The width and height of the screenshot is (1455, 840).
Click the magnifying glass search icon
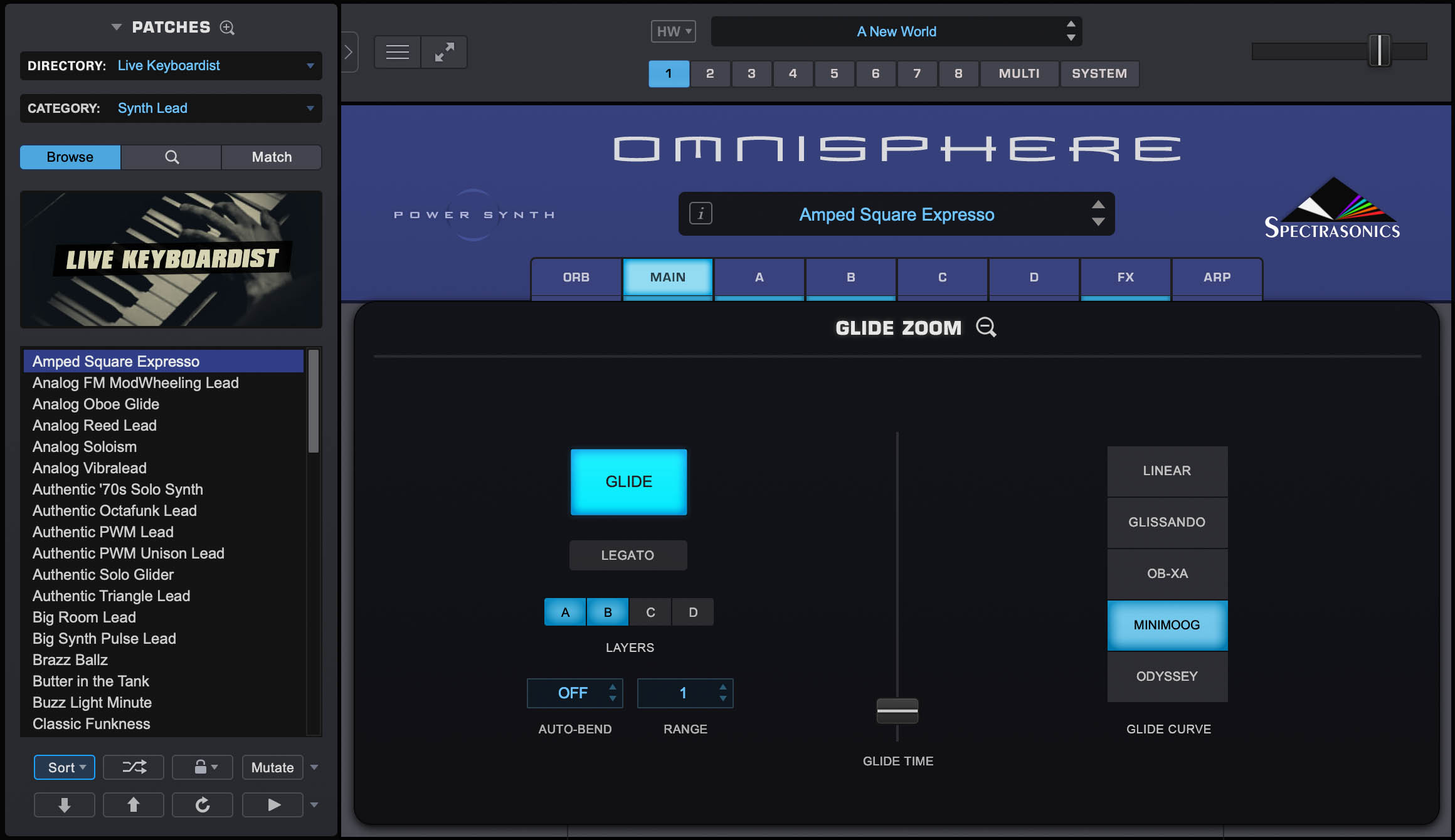[x=171, y=157]
